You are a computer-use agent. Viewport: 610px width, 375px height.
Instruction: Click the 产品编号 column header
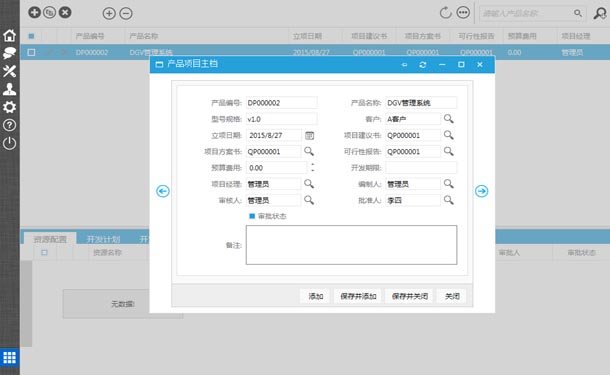point(90,36)
